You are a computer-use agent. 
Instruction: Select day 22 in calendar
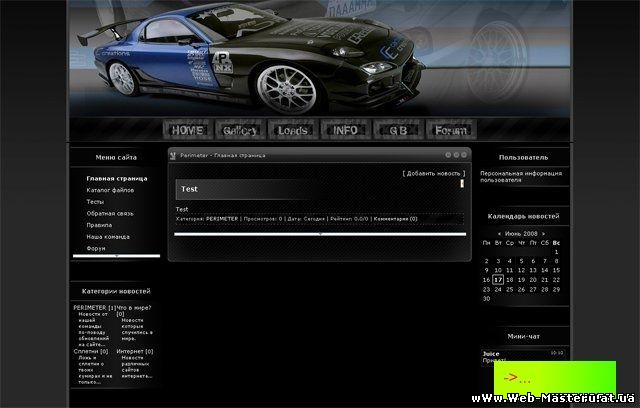556,280
